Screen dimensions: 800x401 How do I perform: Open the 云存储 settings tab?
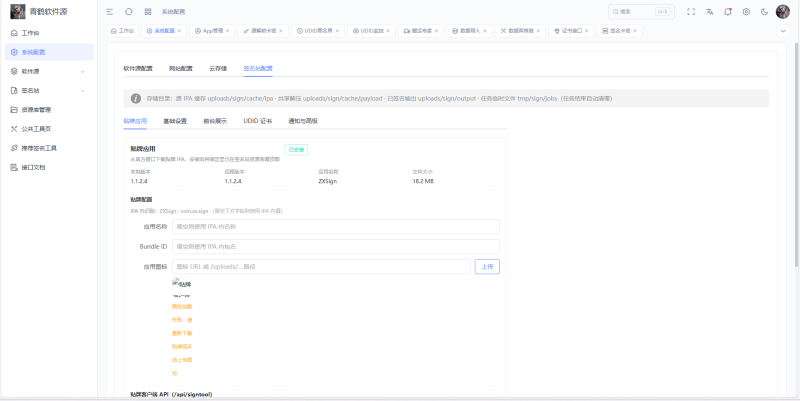[218, 68]
